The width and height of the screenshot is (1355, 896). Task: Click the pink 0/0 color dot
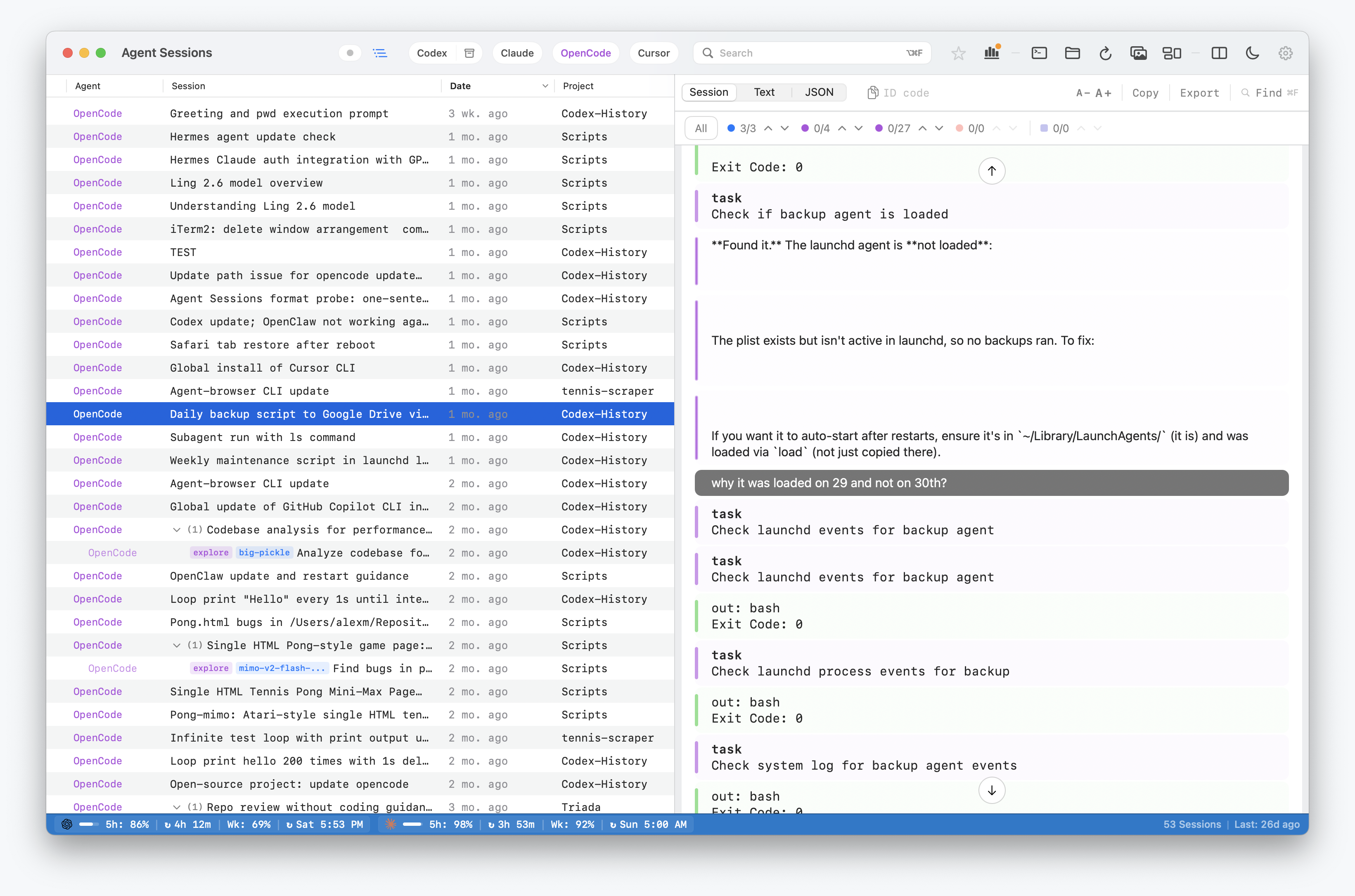pyautogui.click(x=959, y=128)
